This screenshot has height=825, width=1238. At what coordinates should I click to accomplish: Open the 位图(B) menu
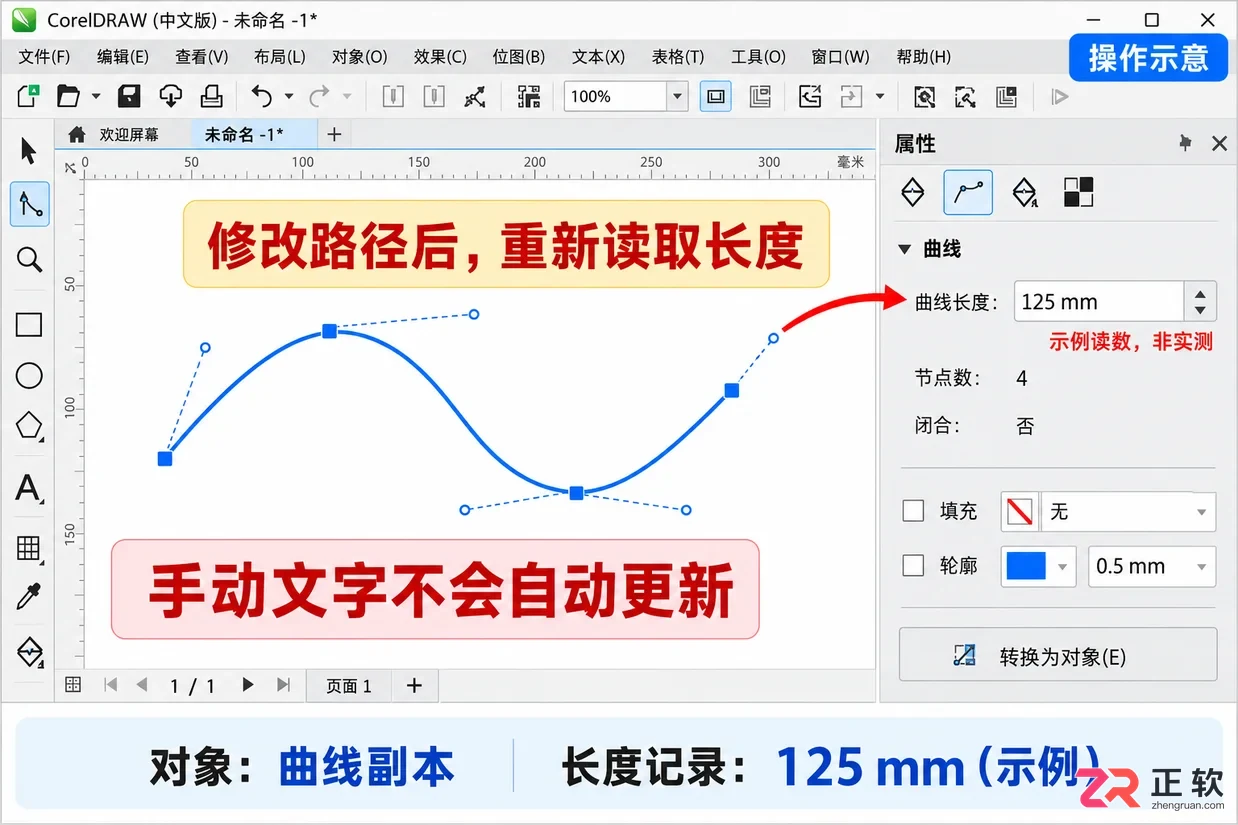[519, 57]
